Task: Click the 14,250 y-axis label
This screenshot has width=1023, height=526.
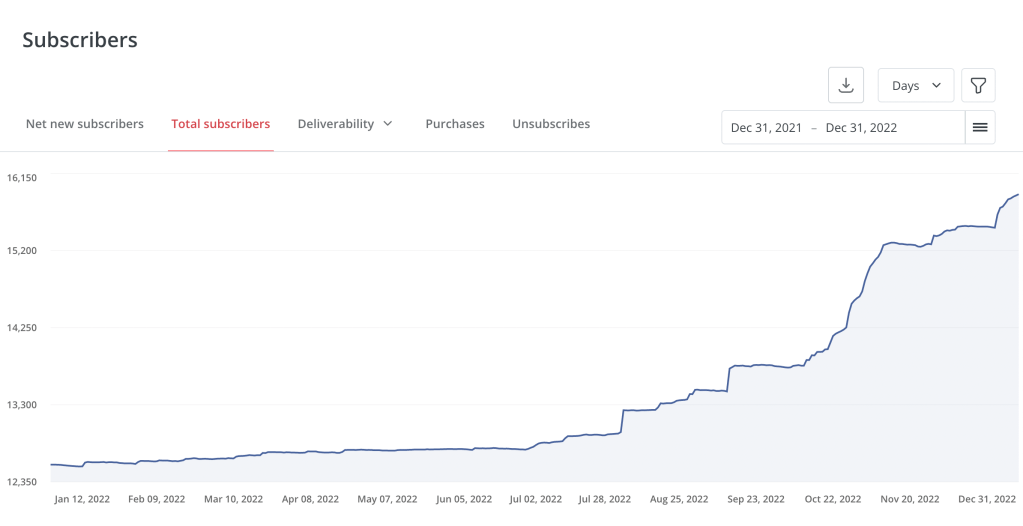Action: click(22, 327)
